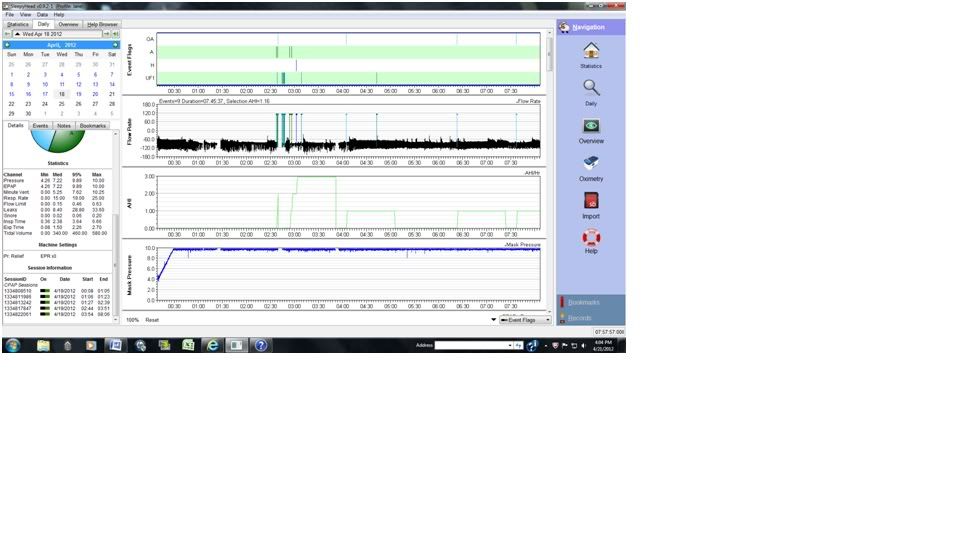
Task: Open the View menu
Action: point(25,15)
